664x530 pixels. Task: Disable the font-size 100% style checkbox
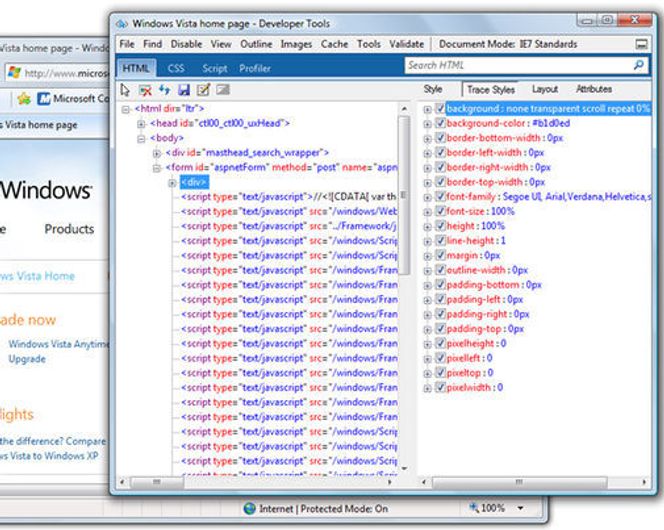[440, 211]
